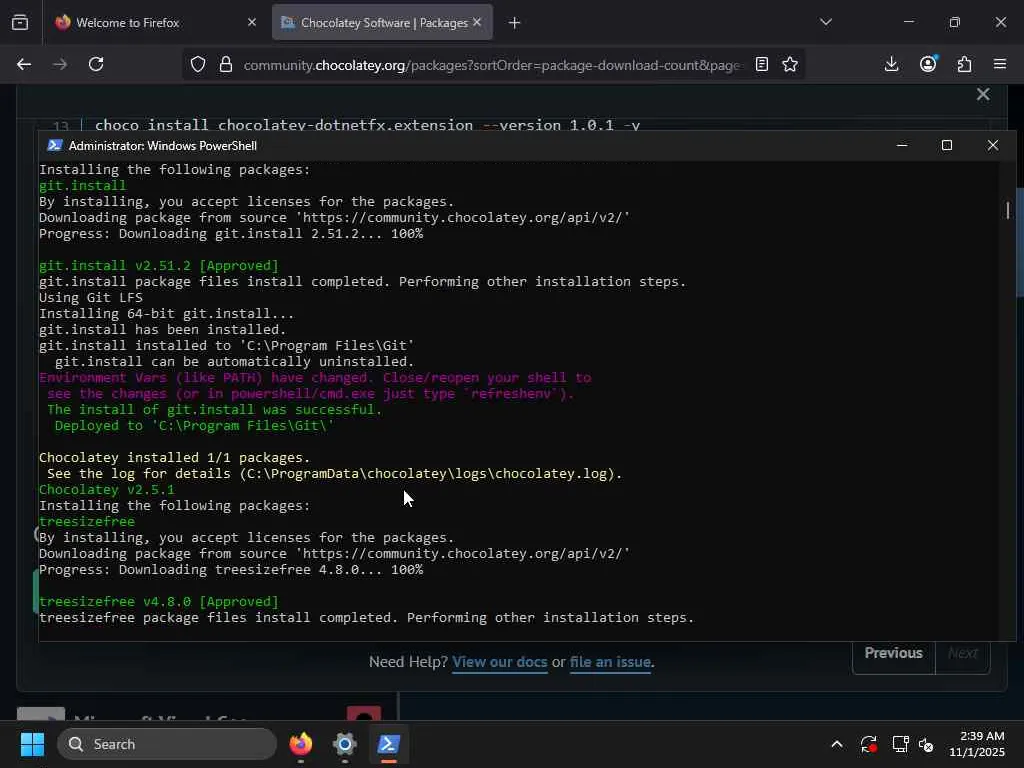The width and height of the screenshot is (1024, 768).
Task: Open the clock showing 2:39 AM
Action: pos(976,744)
